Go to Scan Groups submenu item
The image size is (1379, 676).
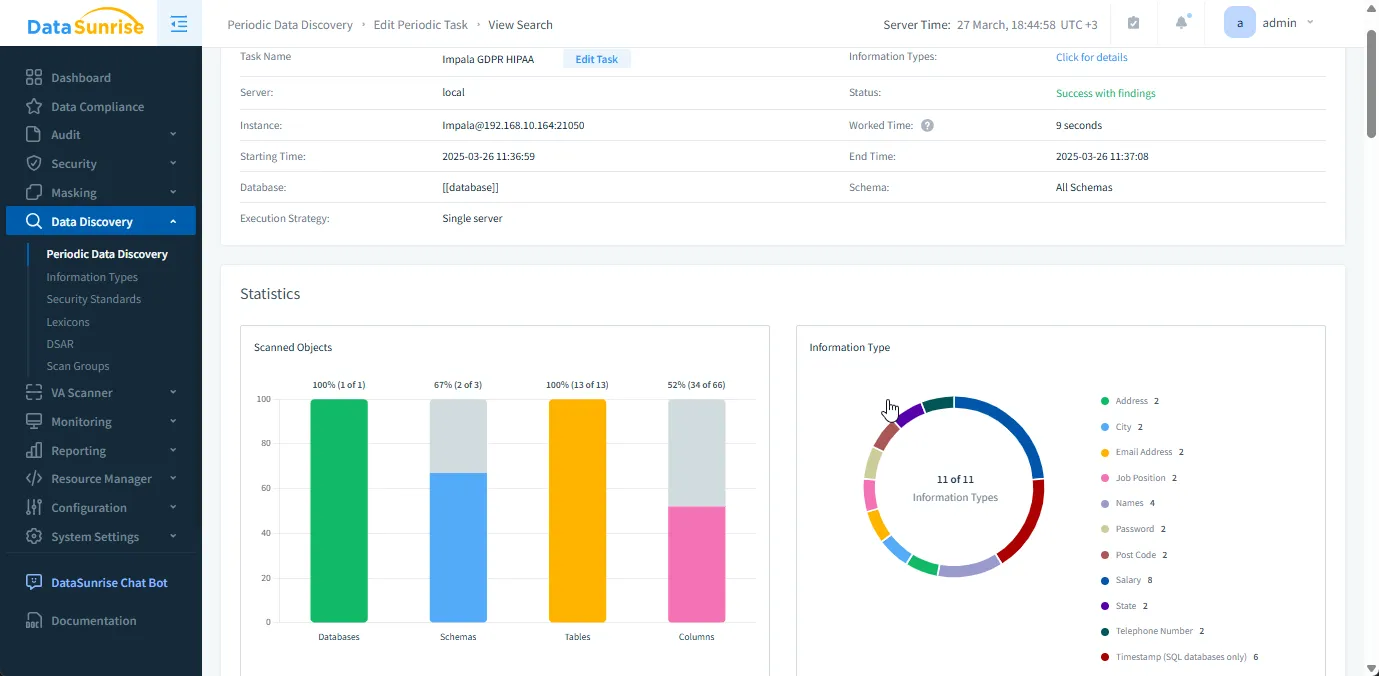click(78, 366)
